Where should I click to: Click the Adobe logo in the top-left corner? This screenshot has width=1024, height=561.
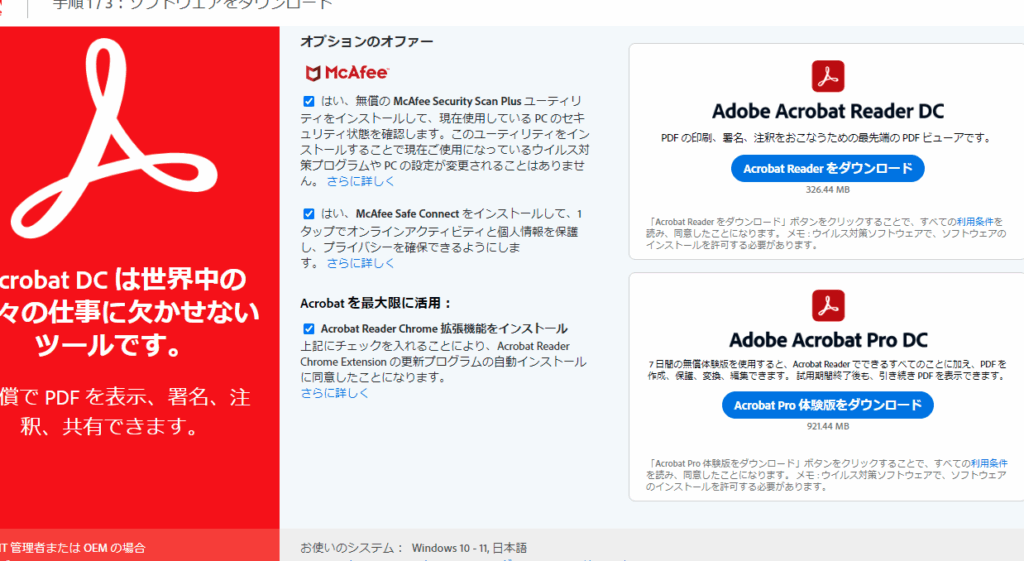[x=6, y=5]
